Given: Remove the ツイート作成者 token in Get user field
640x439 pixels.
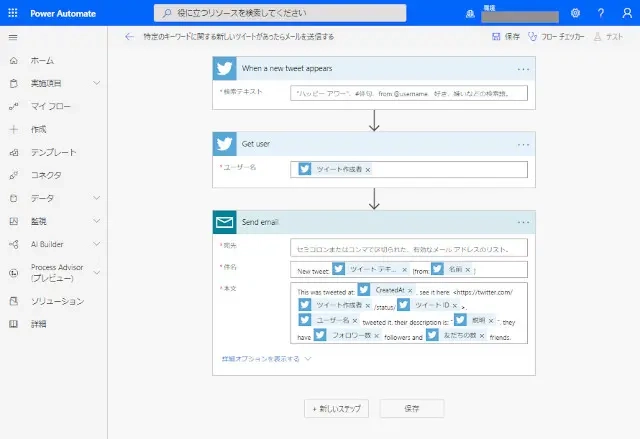Looking at the screenshot, I should click(x=368, y=170).
